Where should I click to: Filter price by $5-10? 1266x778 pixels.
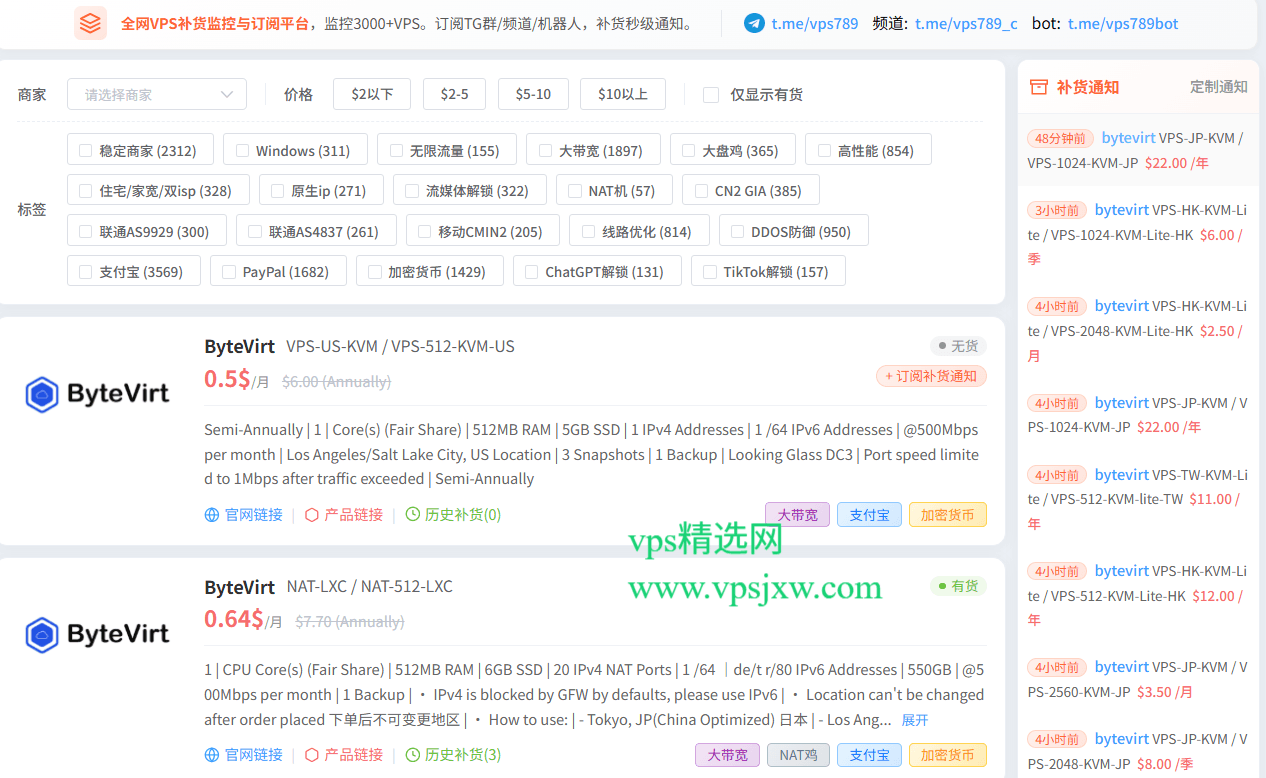pos(533,95)
